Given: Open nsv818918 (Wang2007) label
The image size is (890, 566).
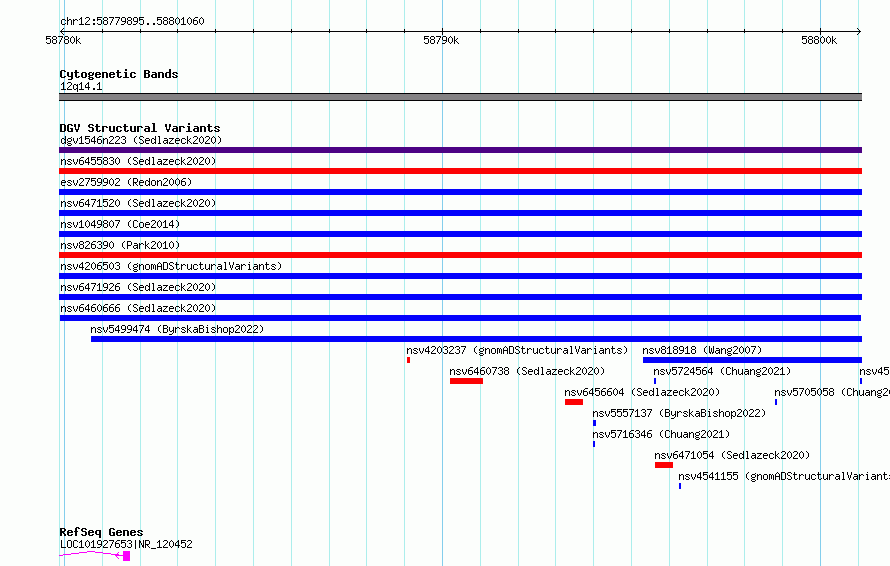Looking at the screenshot, I should 702,350.
